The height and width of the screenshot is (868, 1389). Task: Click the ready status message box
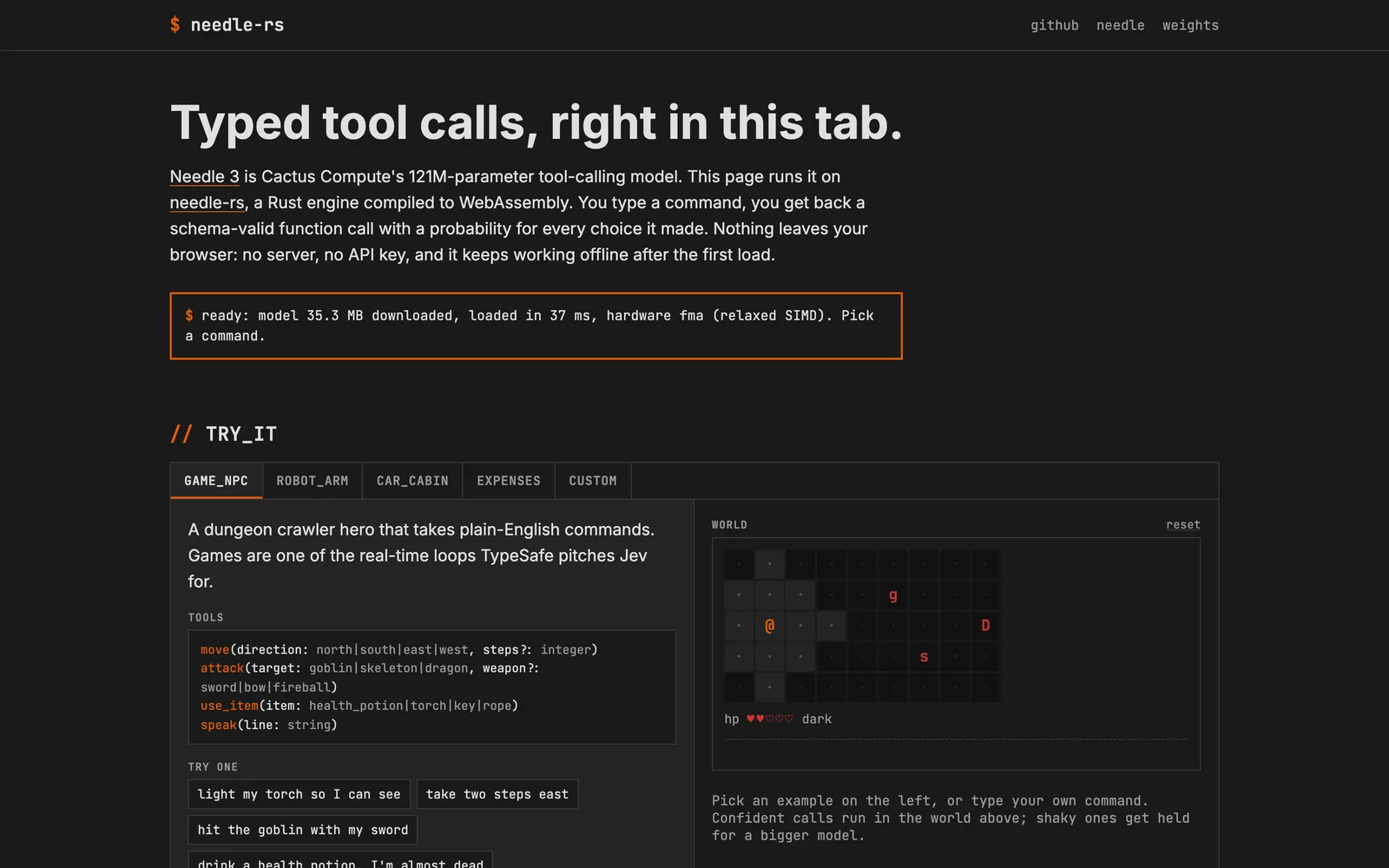[x=536, y=325]
